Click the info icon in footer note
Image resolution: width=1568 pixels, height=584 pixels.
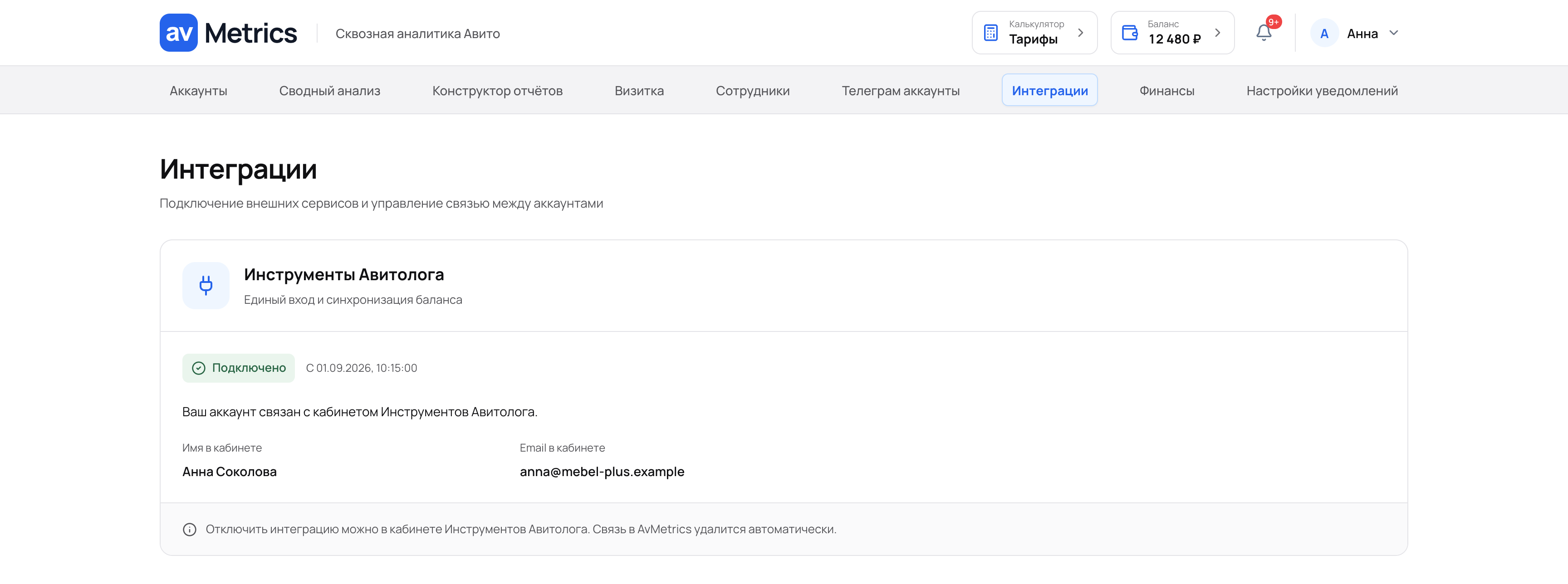(189, 529)
